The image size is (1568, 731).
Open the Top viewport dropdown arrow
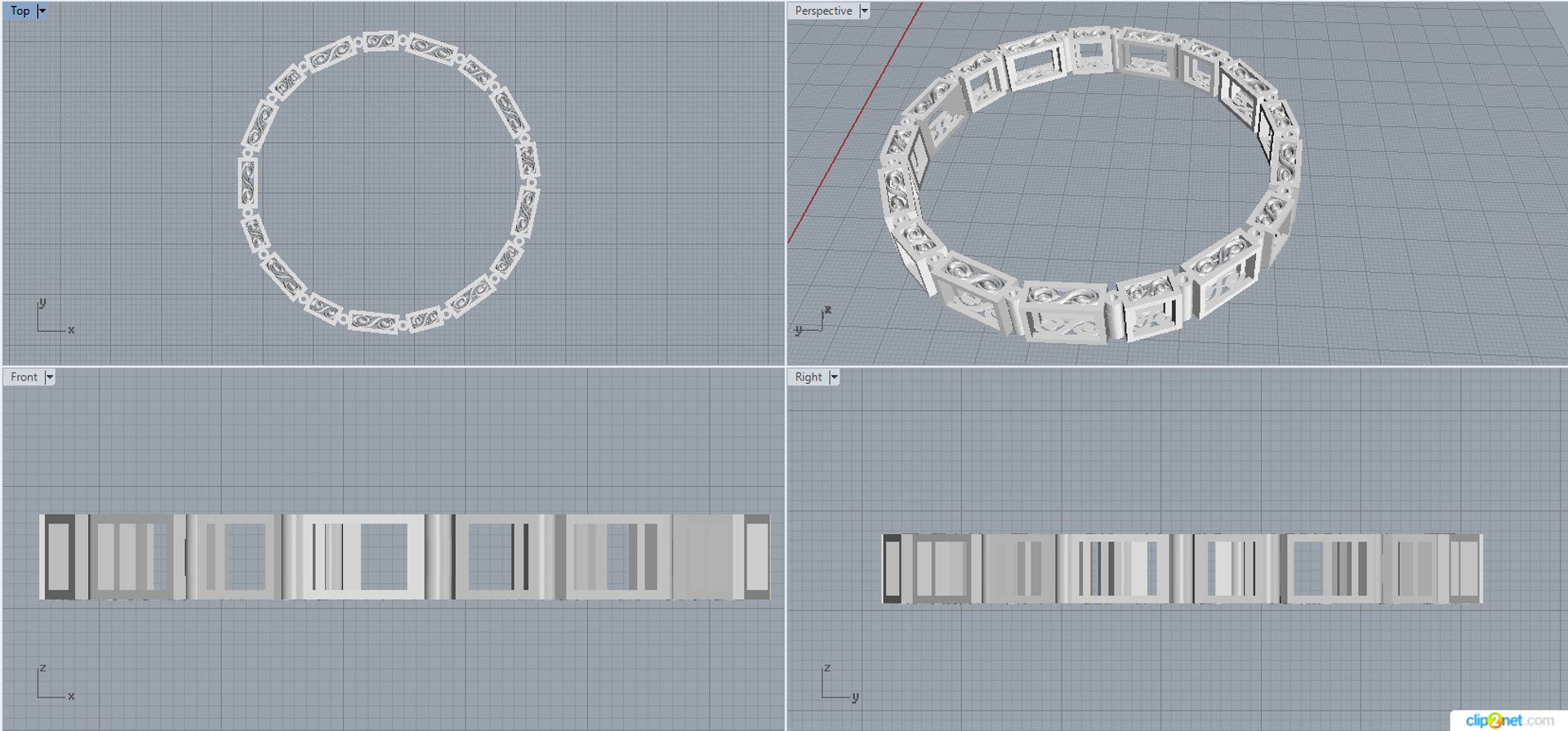point(42,11)
